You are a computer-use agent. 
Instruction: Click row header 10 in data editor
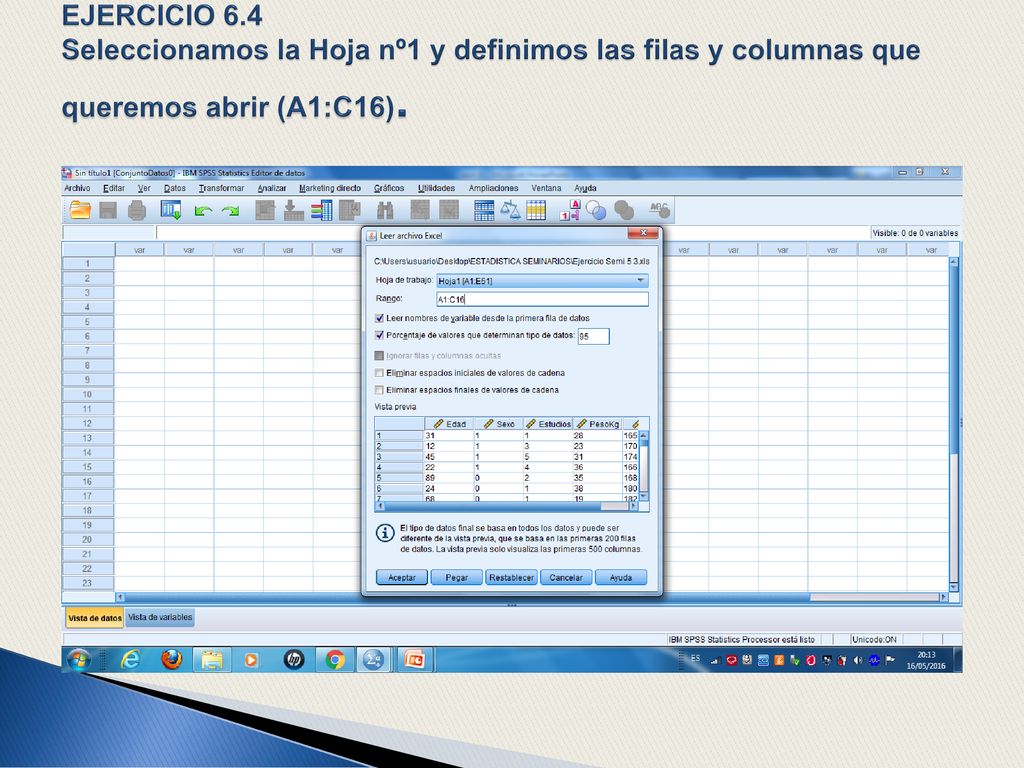click(x=88, y=394)
